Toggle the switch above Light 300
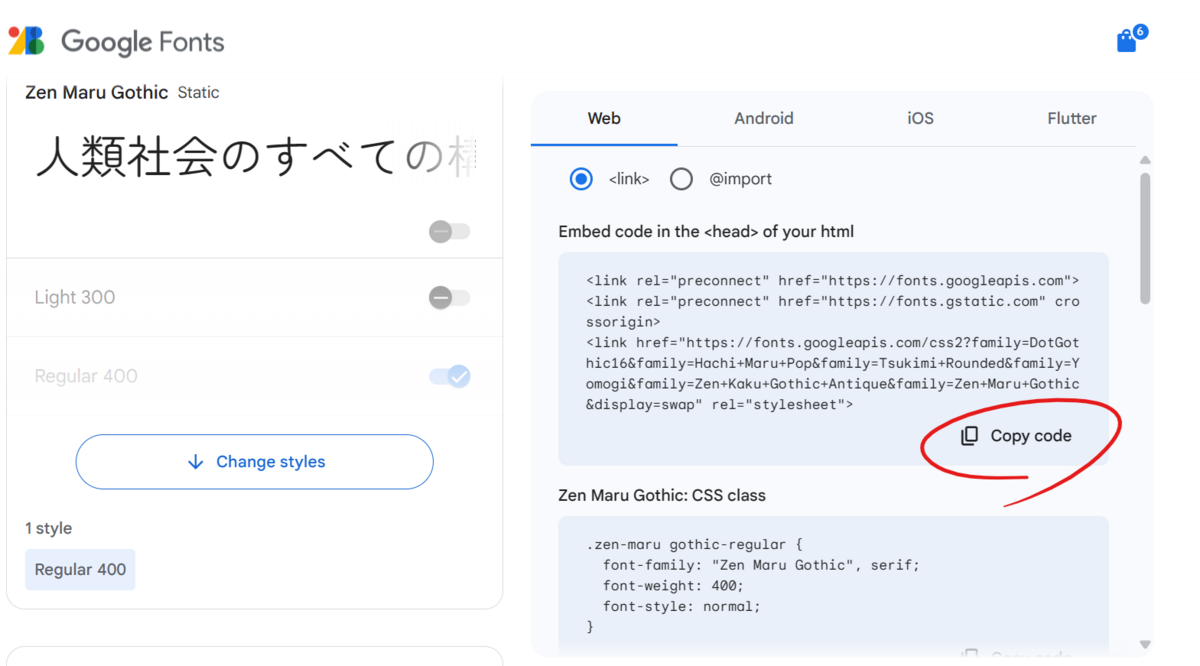This screenshot has width=1200, height=666. 449,231
